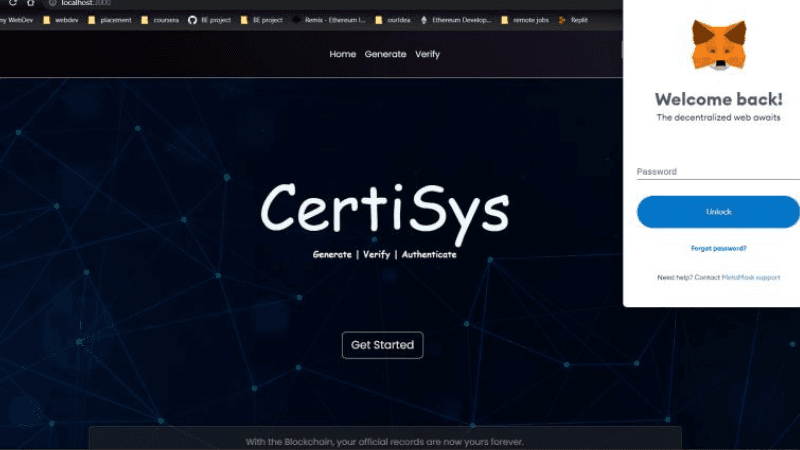The height and width of the screenshot is (450, 800).
Task: Click the Forgot password link
Action: point(718,248)
